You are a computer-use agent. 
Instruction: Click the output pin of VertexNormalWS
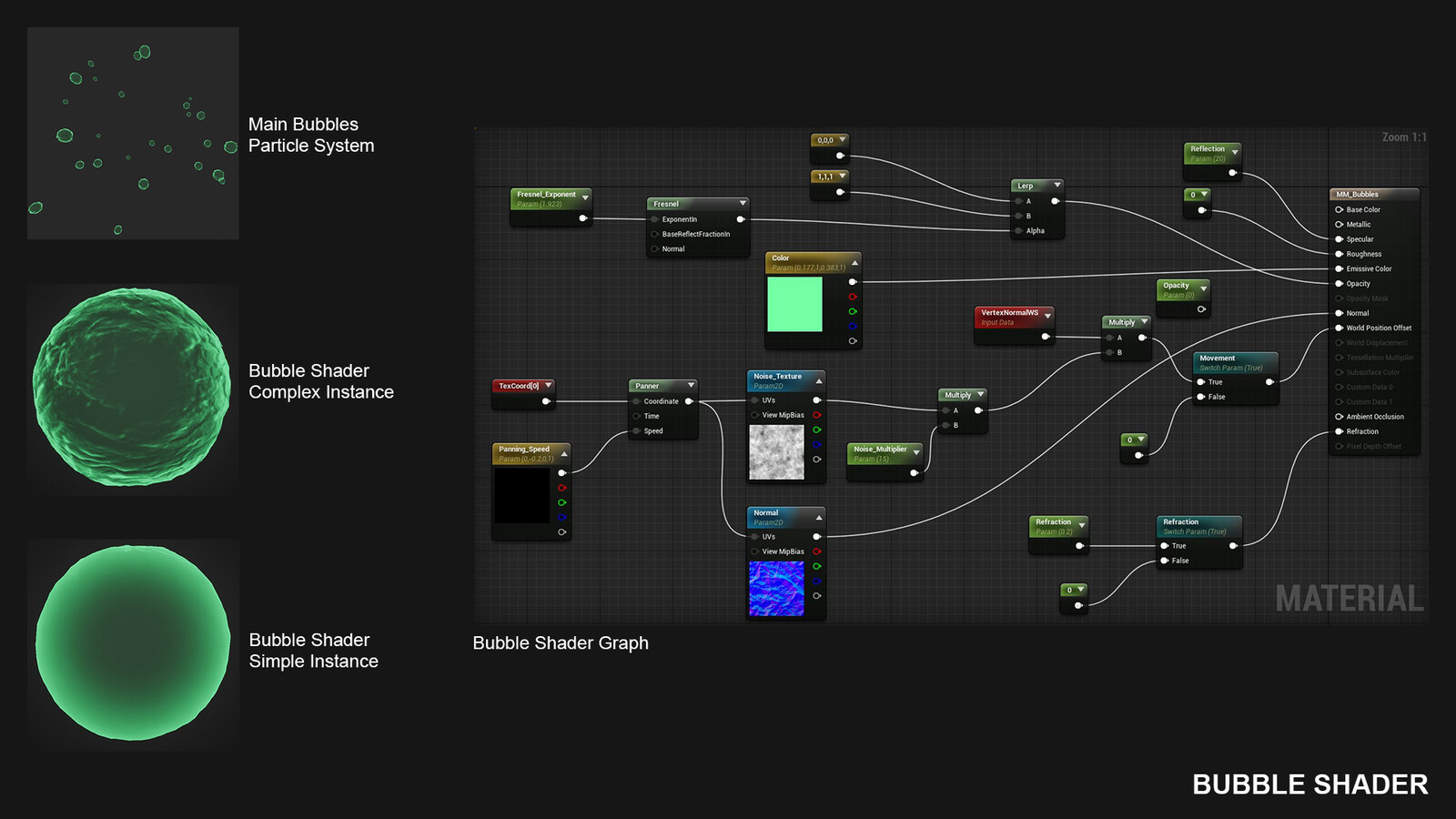coord(1046,337)
